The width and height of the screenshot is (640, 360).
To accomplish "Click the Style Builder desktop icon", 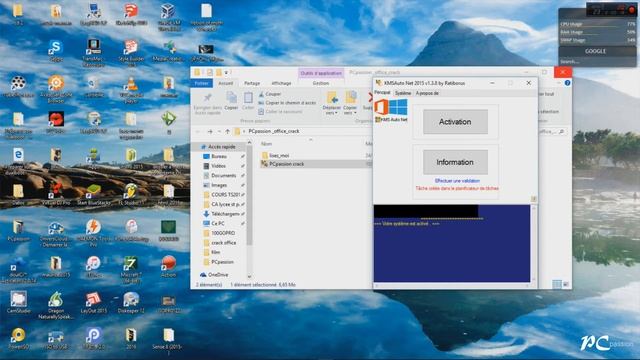I will pos(131,53).
